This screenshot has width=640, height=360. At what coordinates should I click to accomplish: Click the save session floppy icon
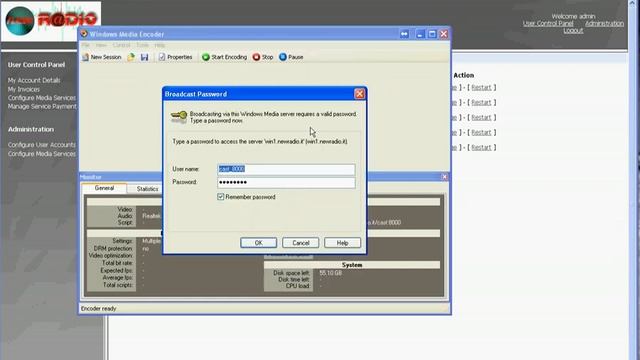pyautogui.click(x=144, y=57)
